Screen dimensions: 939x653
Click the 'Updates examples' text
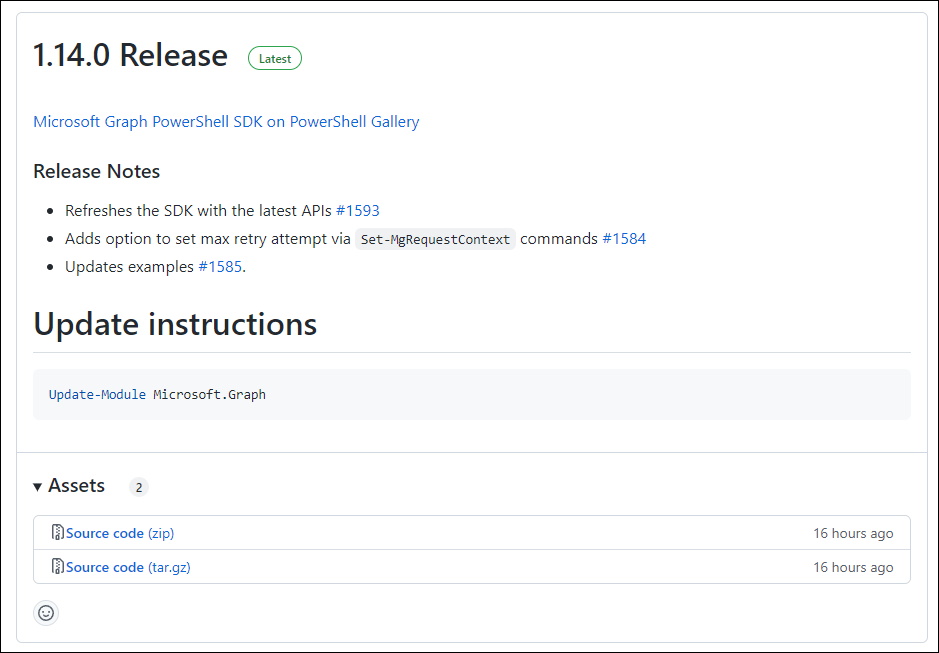(x=129, y=267)
